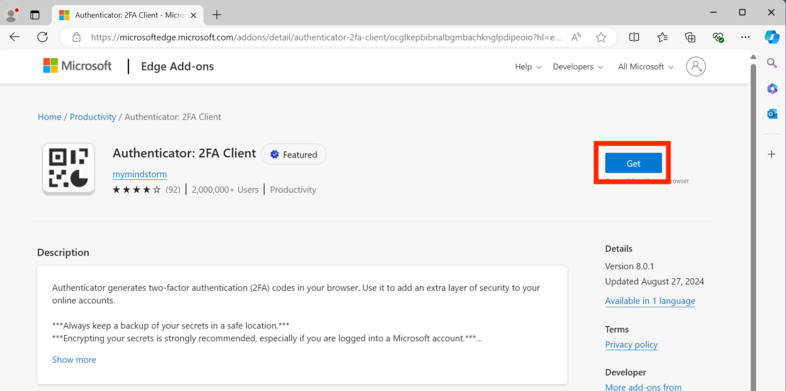
Task: Open the Settings and more ellipsis
Action: 745,37
